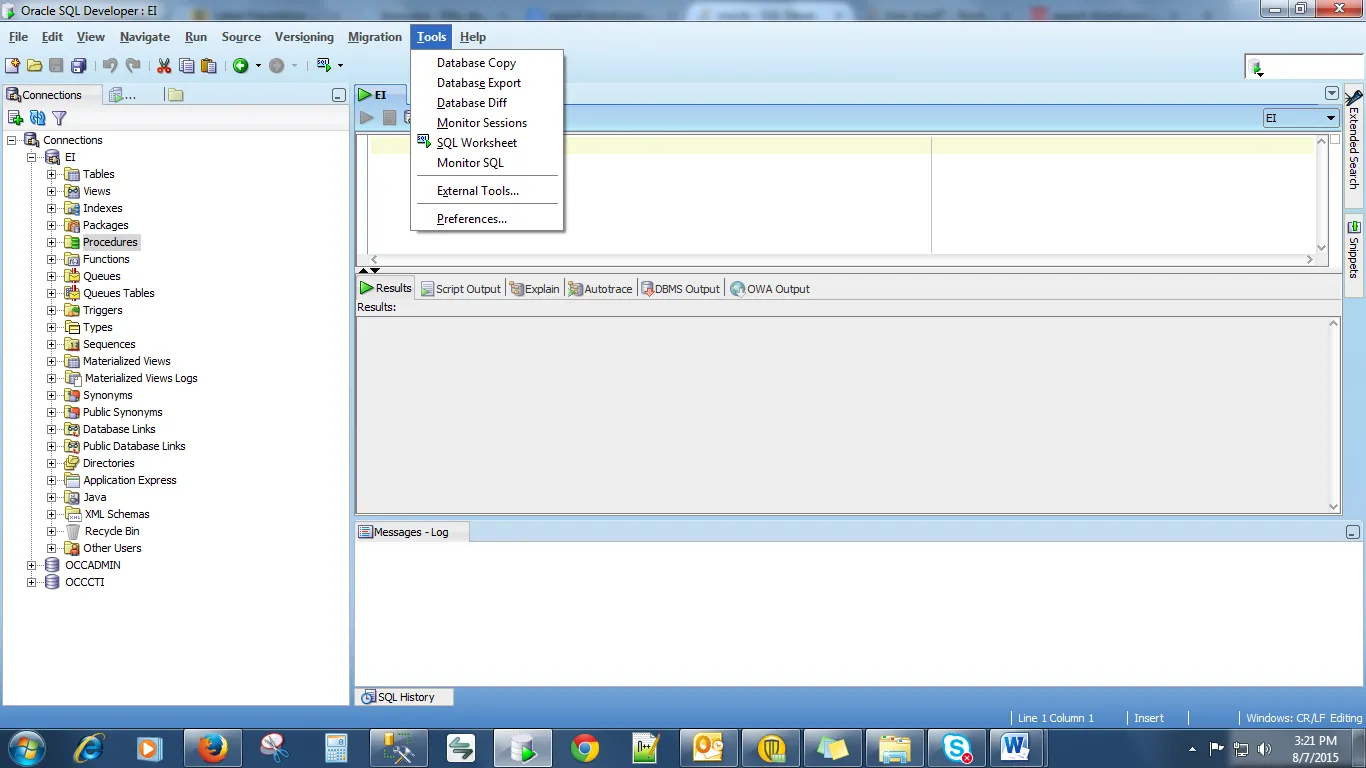Switch to the DBMS Output tab
The height and width of the screenshot is (768, 1366).
[680, 289]
